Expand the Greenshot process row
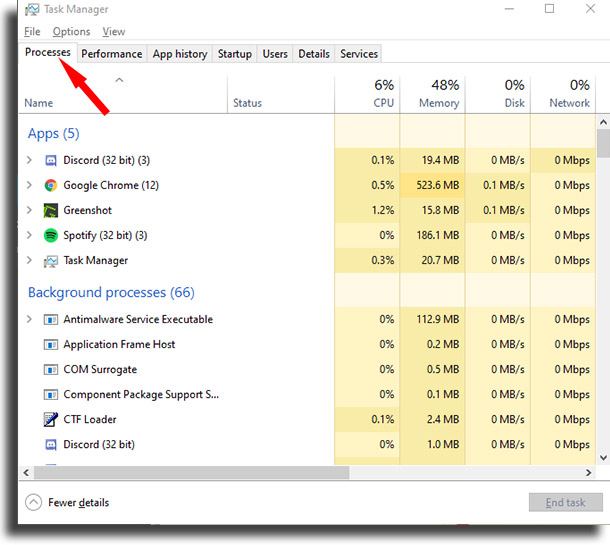Screen dimensions: 610x545 (x=29, y=210)
